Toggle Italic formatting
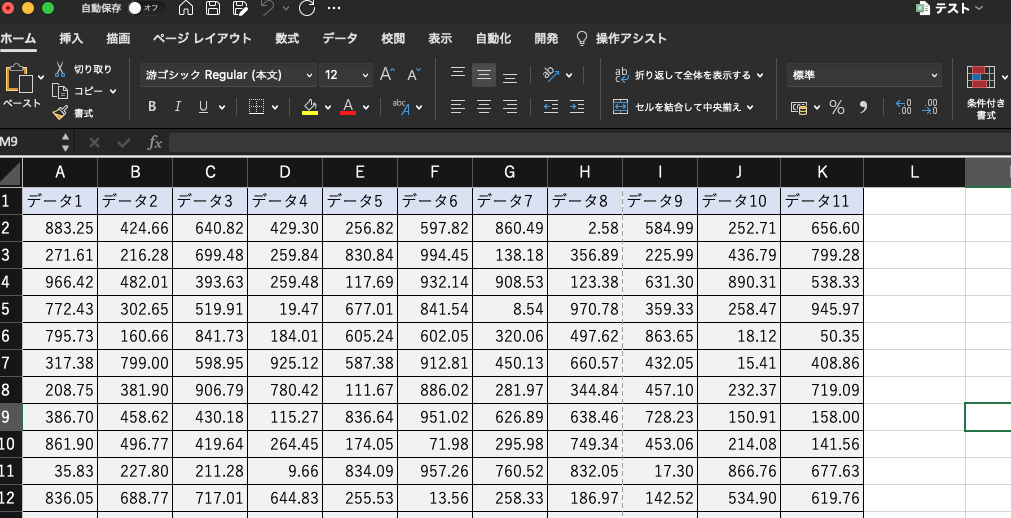 [x=178, y=107]
